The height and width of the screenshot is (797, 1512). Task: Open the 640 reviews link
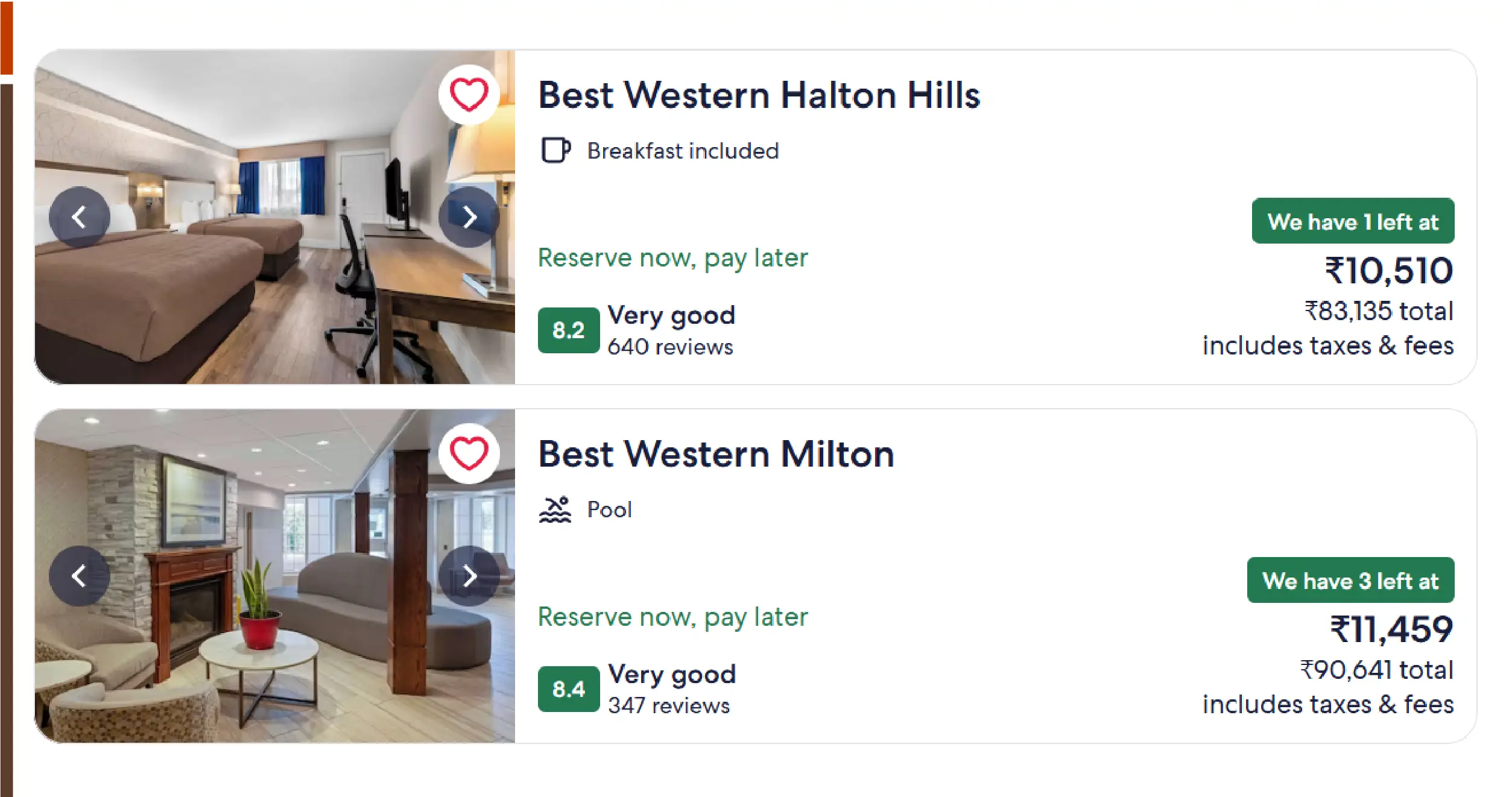point(670,347)
